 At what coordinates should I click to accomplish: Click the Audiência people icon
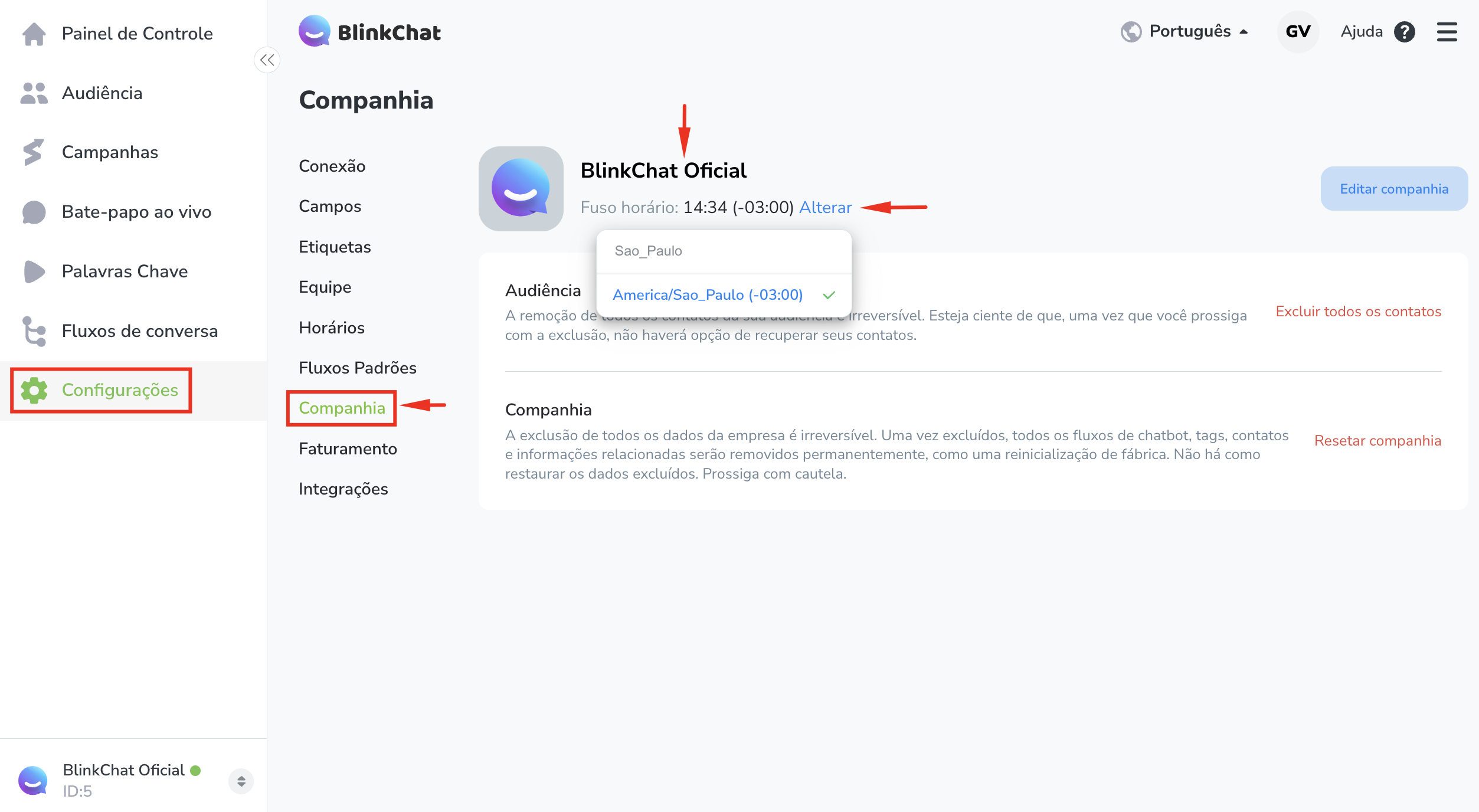tap(34, 93)
